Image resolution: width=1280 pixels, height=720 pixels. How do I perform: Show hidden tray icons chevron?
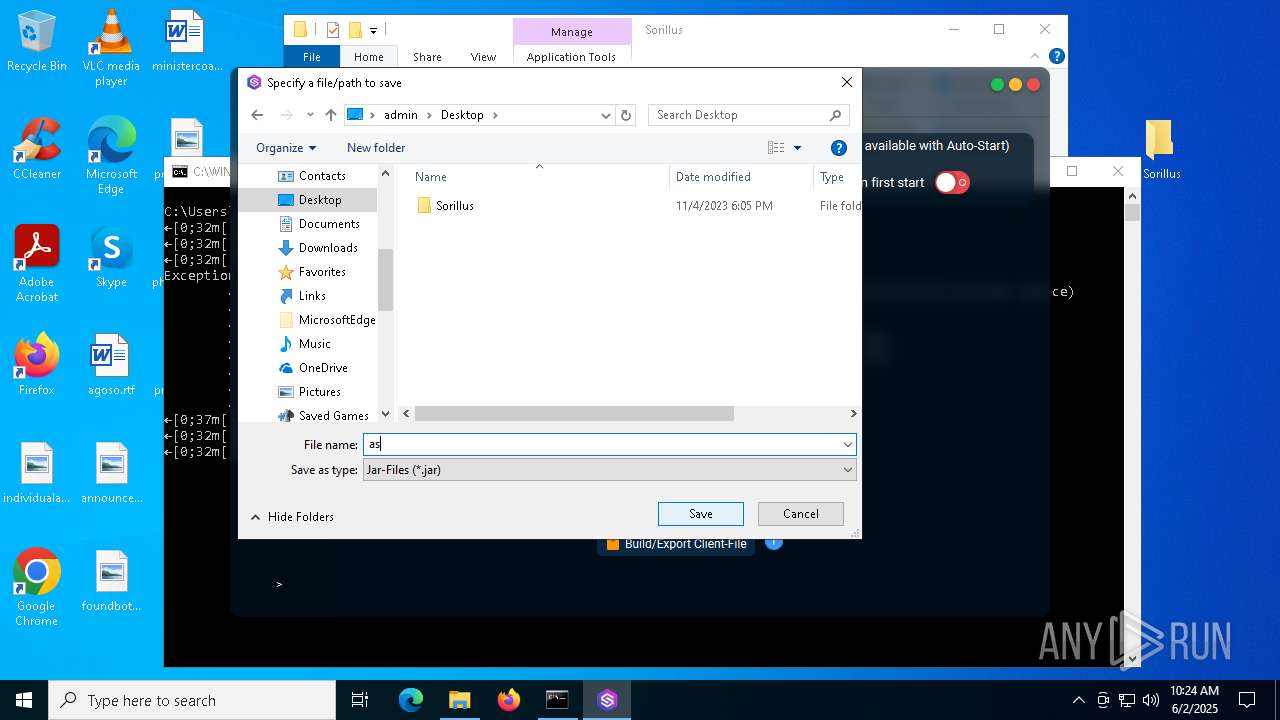tap(1078, 700)
